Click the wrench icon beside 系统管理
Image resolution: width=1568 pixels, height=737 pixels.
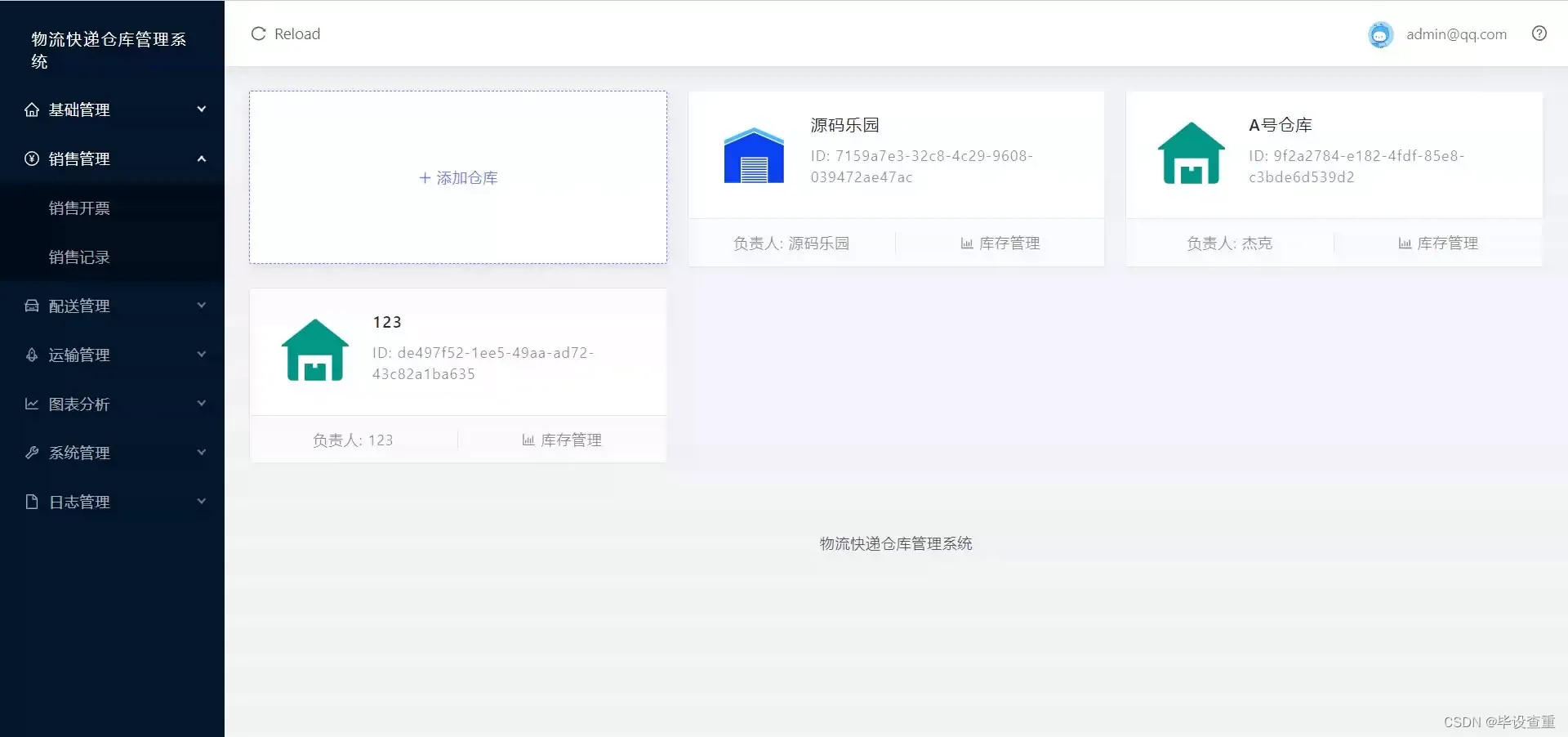pyautogui.click(x=32, y=453)
